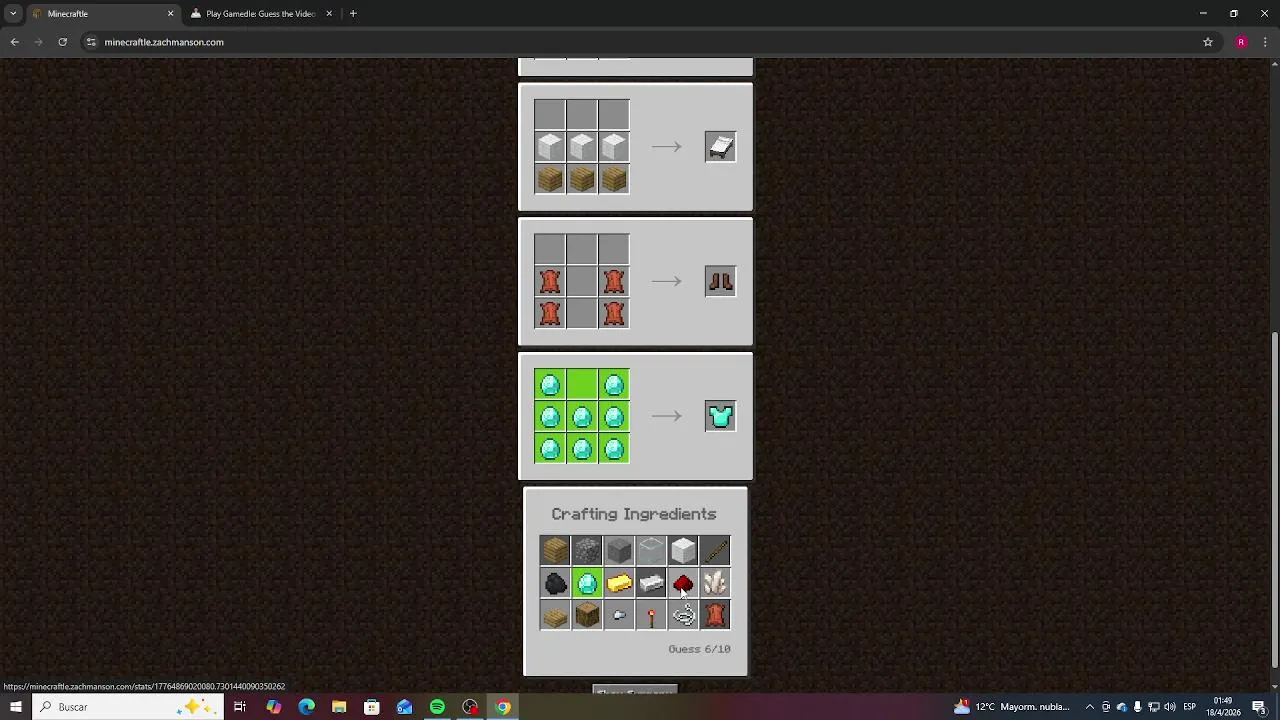1280x720 pixels.
Task: Click the middle planks in bed recipe
Action: [582, 179]
